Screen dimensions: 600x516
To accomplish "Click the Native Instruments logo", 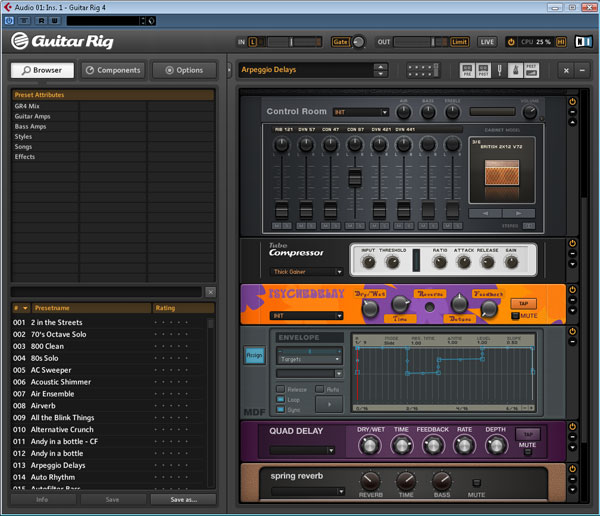I will pos(584,42).
